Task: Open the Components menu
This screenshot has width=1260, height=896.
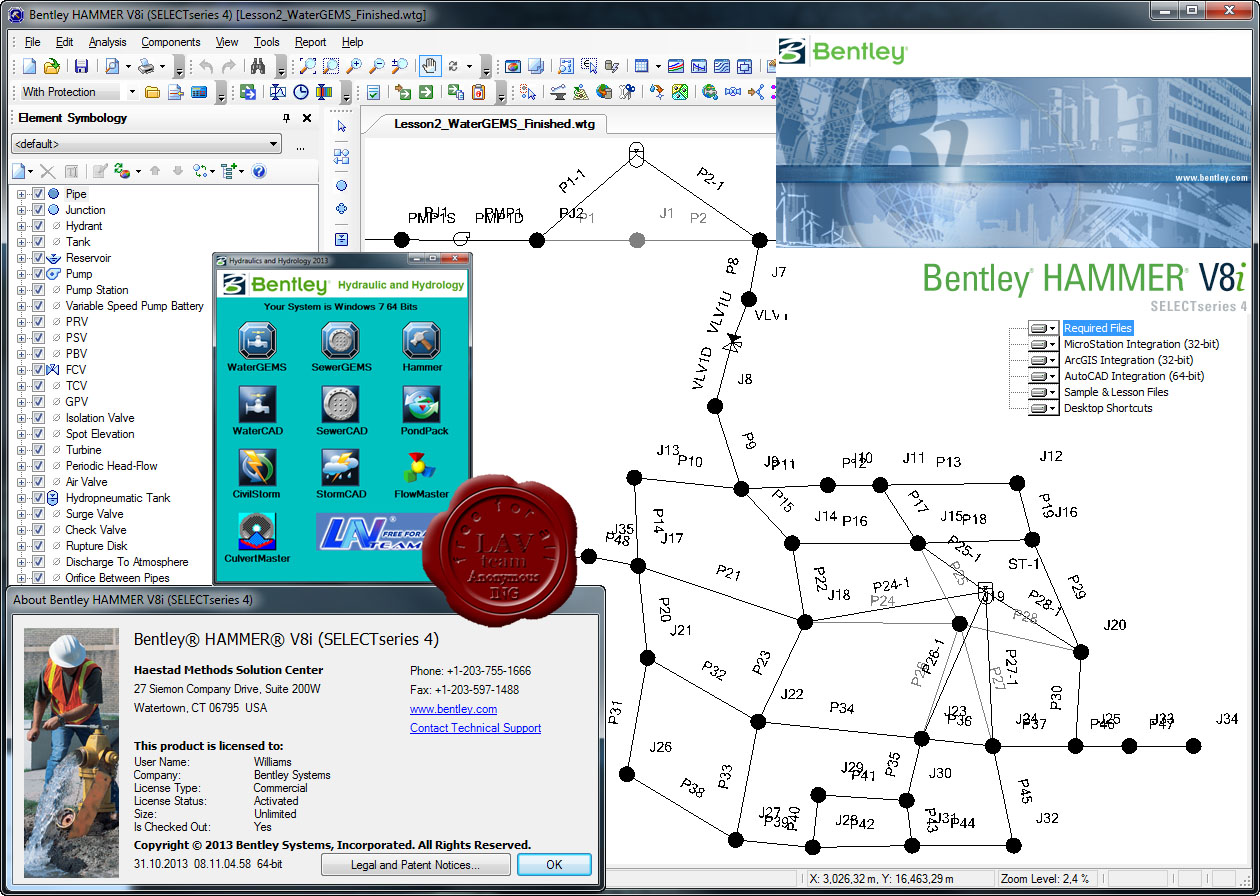Action: pyautogui.click(x=171, y=42)
